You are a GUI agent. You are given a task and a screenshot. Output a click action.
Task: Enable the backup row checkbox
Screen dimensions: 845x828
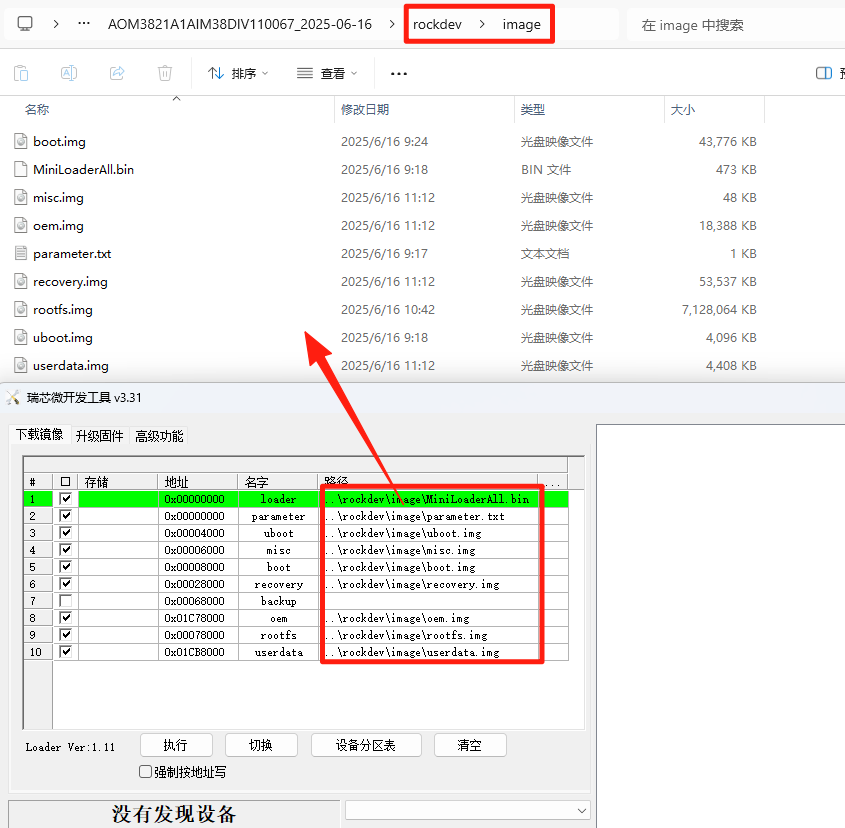pos(66,601)
